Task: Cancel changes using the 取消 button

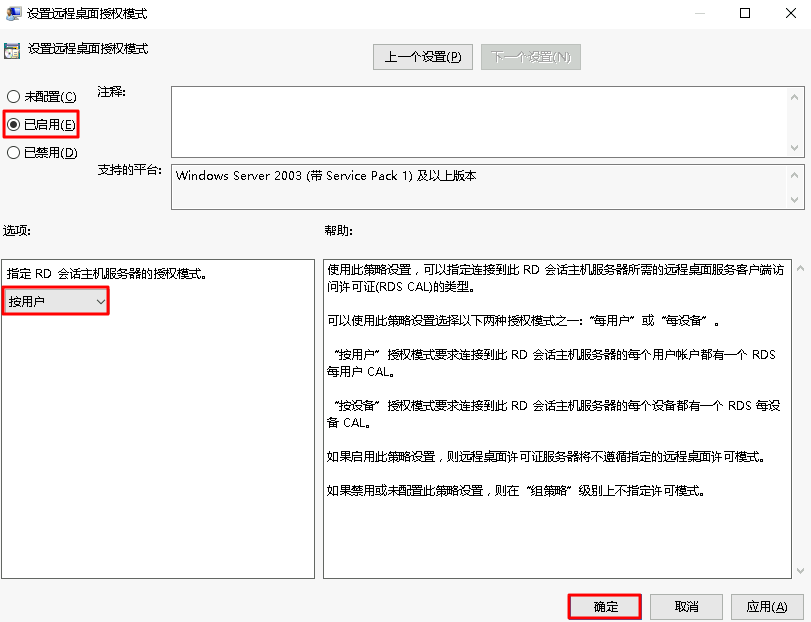Action: coord(686,607)
